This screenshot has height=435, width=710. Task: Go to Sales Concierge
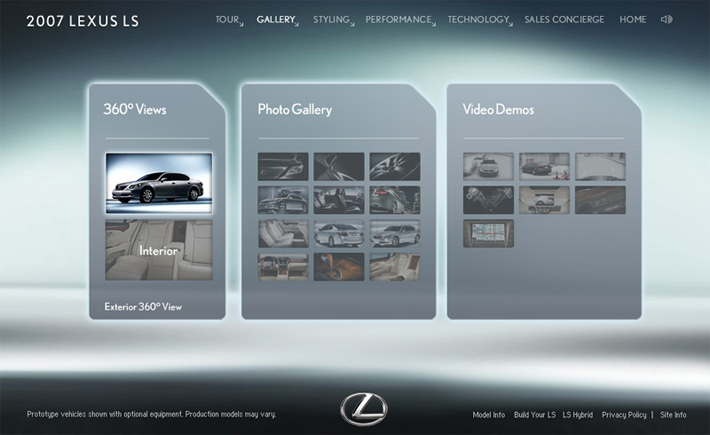(565, 20)
